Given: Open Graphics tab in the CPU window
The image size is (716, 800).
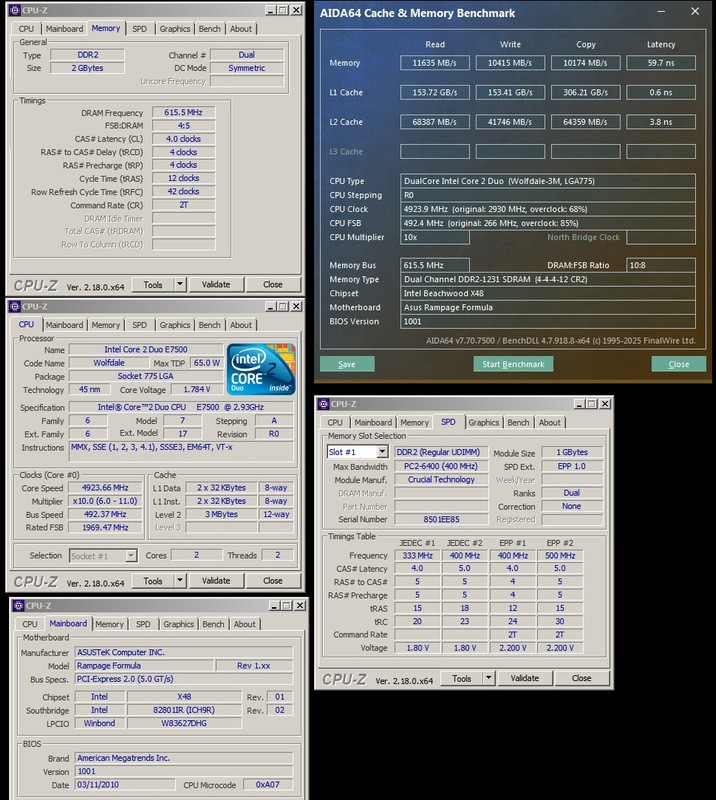Looking at the screenshot, I should point(175,324).
